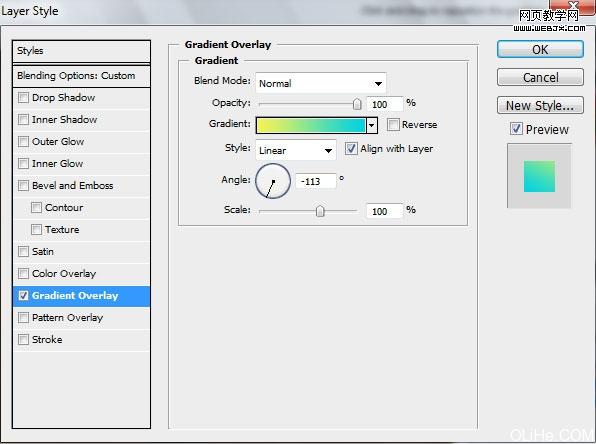Select the Styles list entry
Viewport: 596px width, 444px height.
pyautogui.click(x=81, y=51)
